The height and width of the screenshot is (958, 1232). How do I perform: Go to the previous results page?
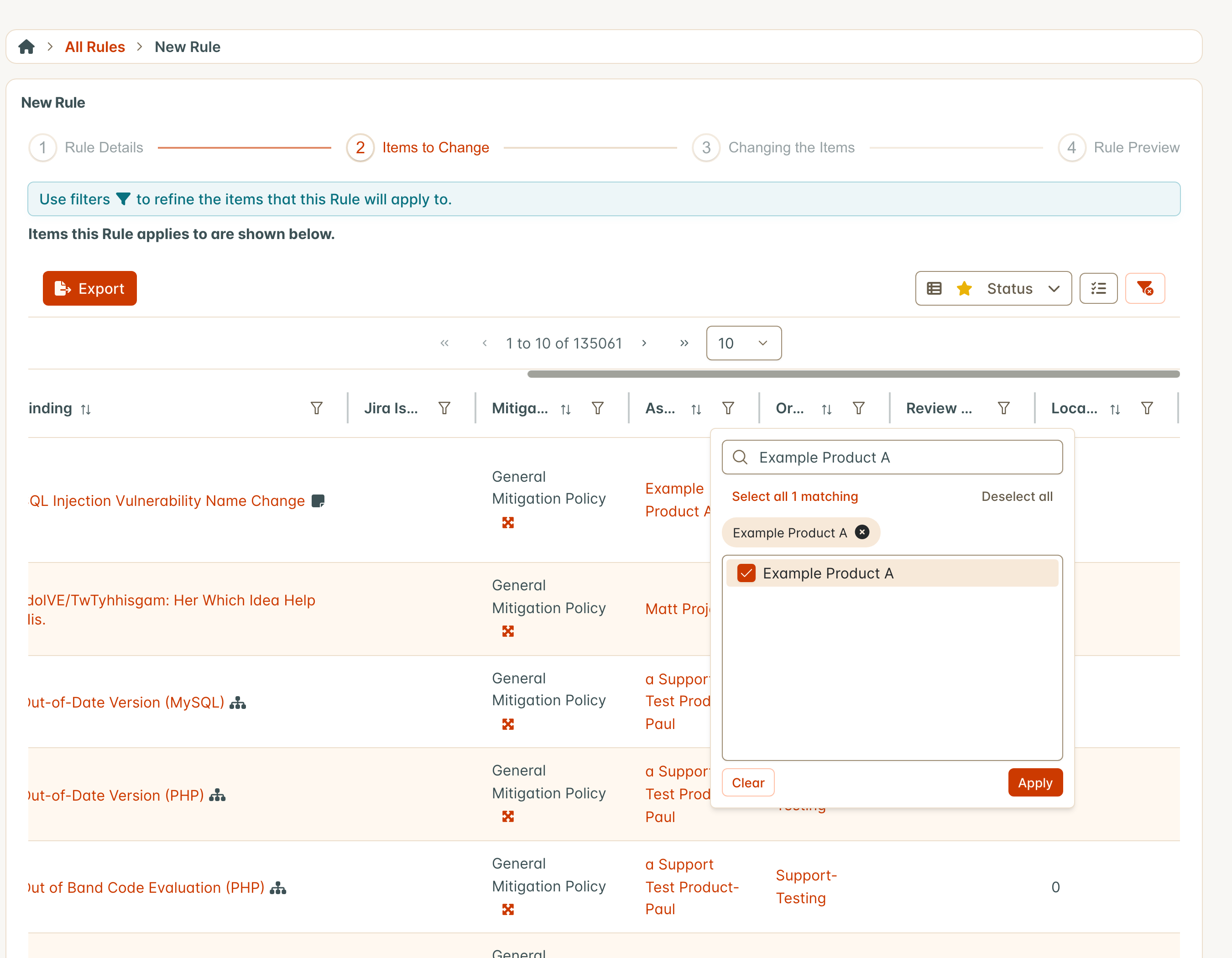tap(485, 343)
